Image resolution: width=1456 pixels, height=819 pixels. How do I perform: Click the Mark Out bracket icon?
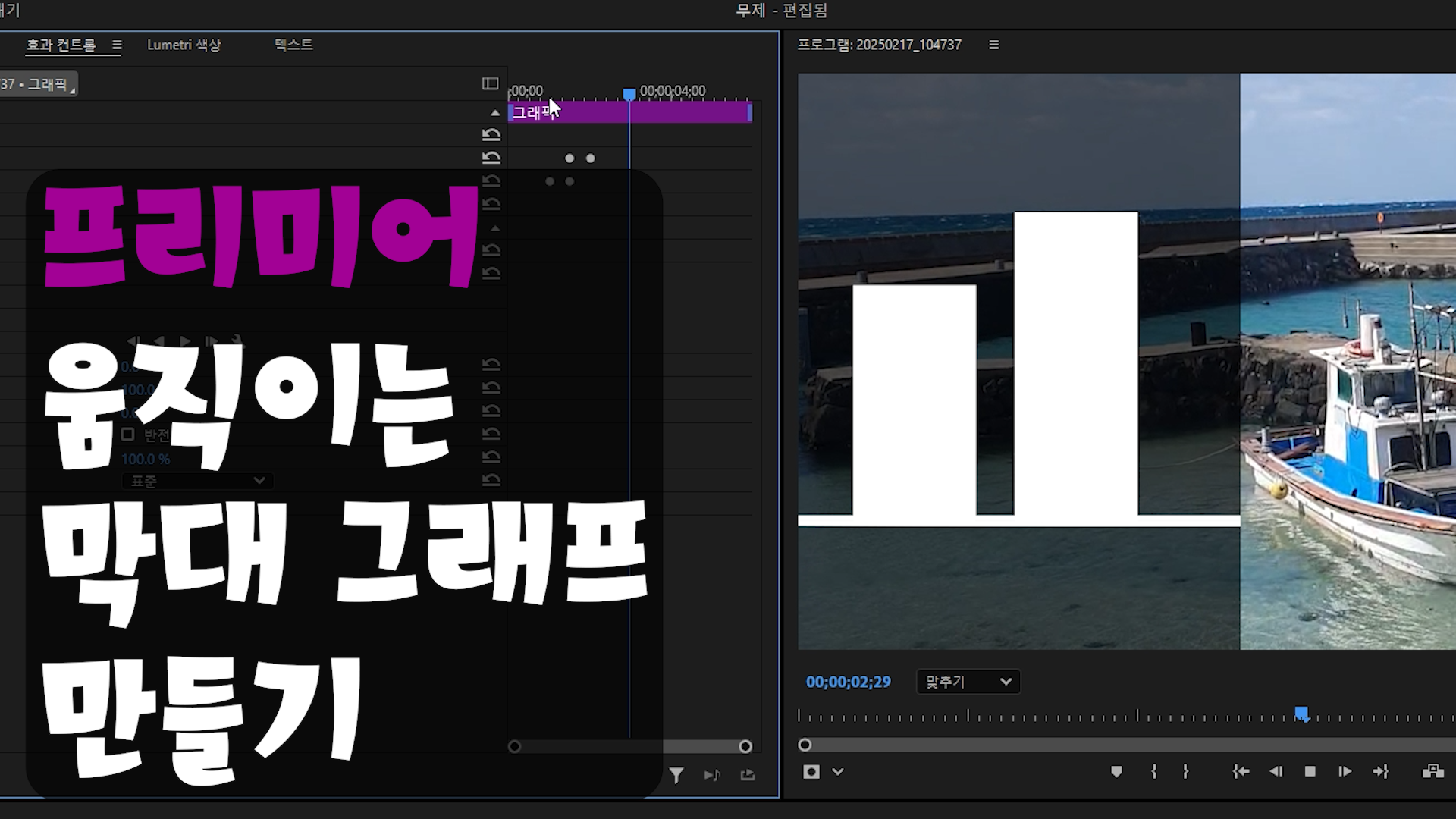[x=1185, y=771]
